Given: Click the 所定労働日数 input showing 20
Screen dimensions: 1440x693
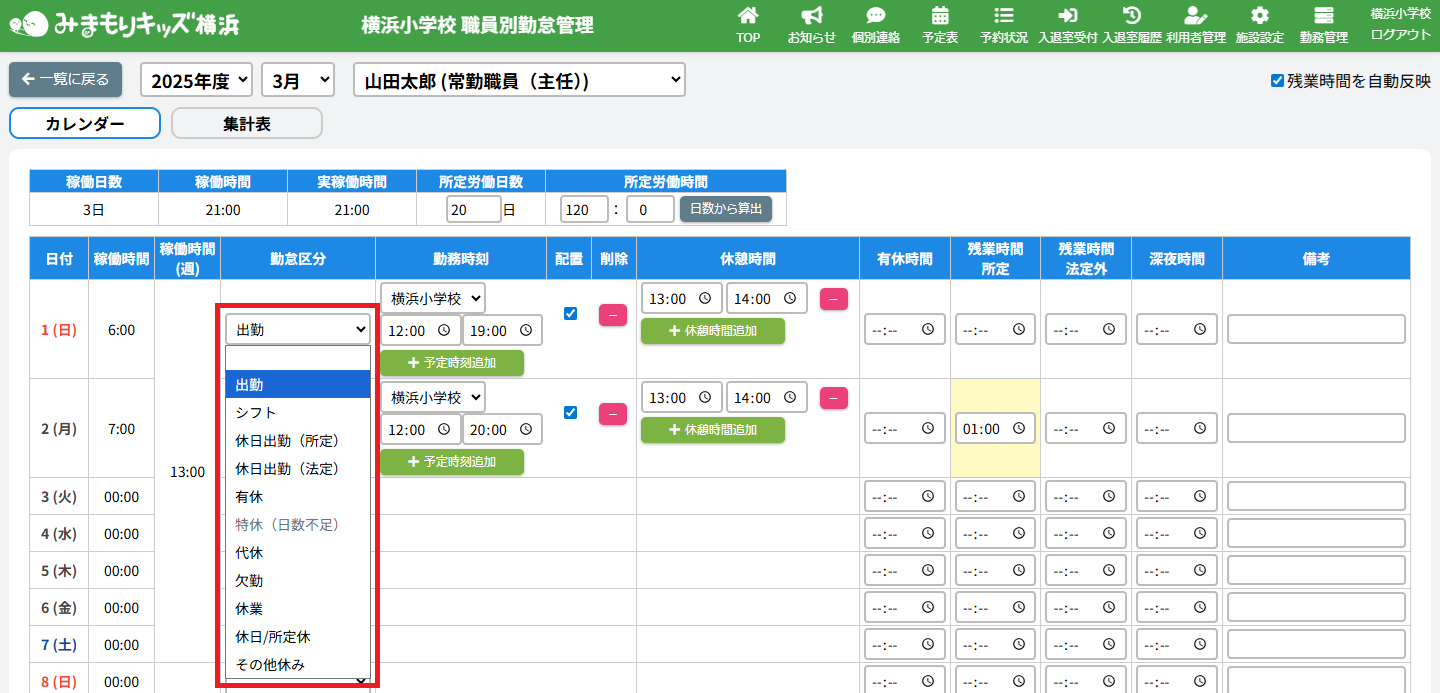Looking at the screenshot, I should coord(472,210).
